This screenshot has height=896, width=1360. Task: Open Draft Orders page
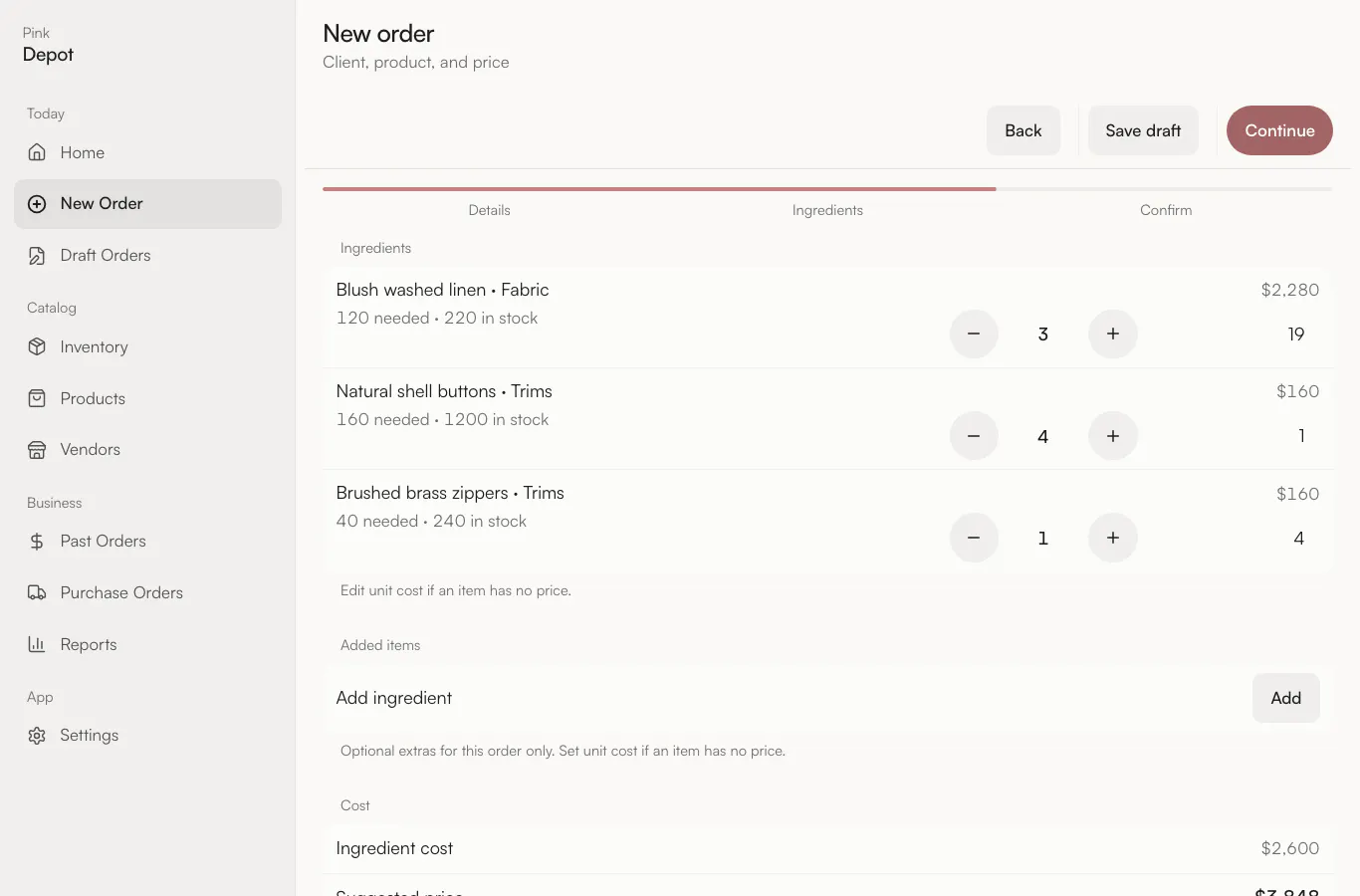click(x=147, y=256)
